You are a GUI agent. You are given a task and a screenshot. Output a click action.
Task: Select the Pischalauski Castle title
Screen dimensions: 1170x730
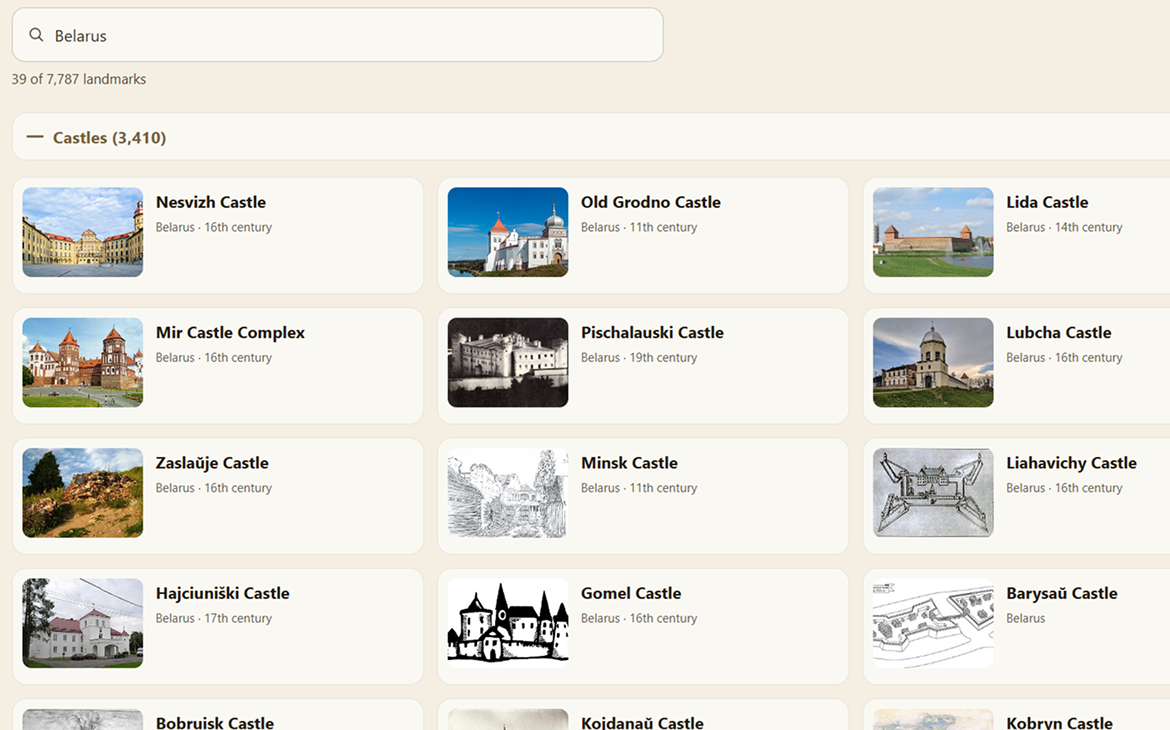(x=652, y=333)
